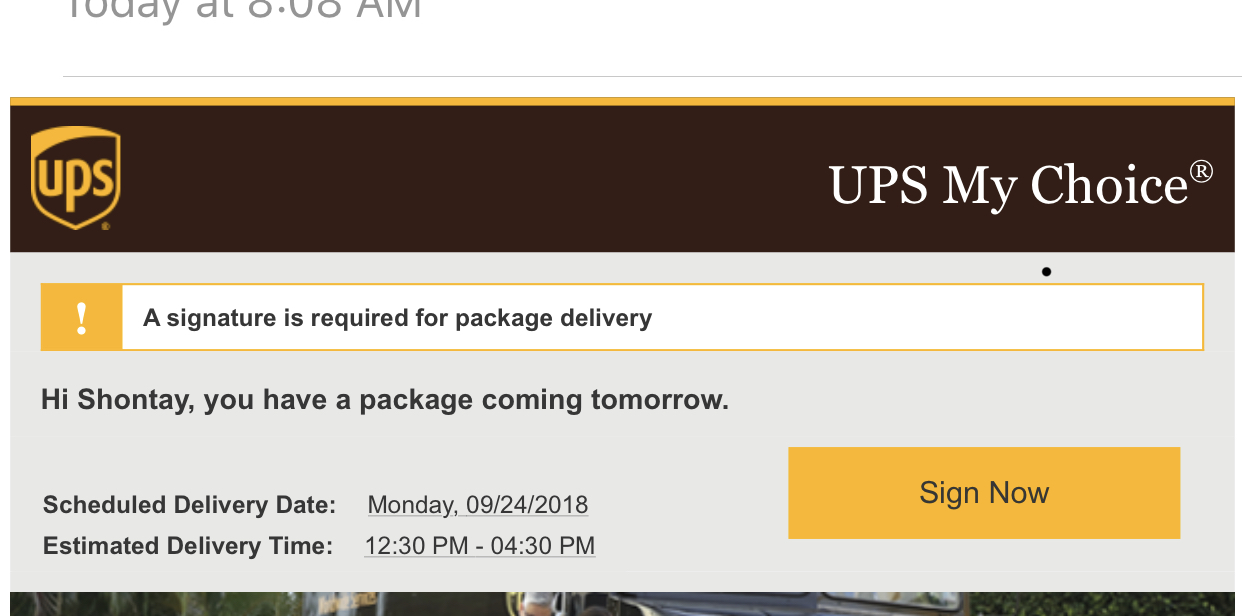Select the signature required alert message
The image size is (1242, 616).
397,318
